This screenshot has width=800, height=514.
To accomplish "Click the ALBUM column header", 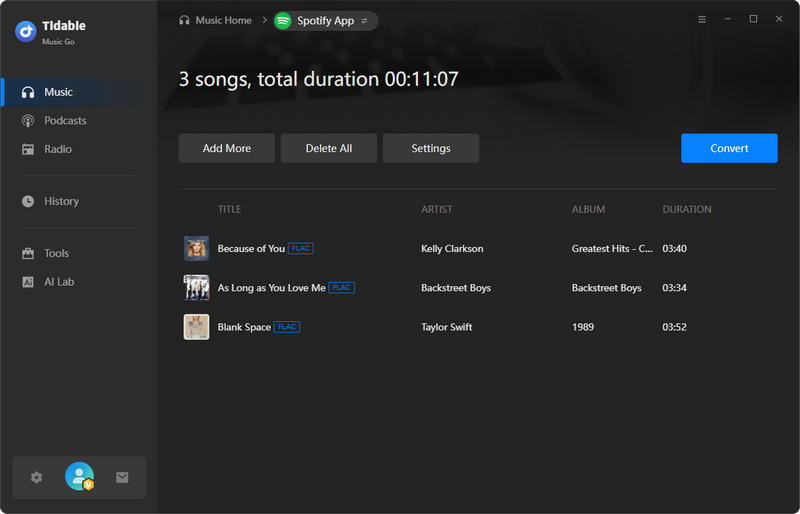I will [x=588, y=209].
